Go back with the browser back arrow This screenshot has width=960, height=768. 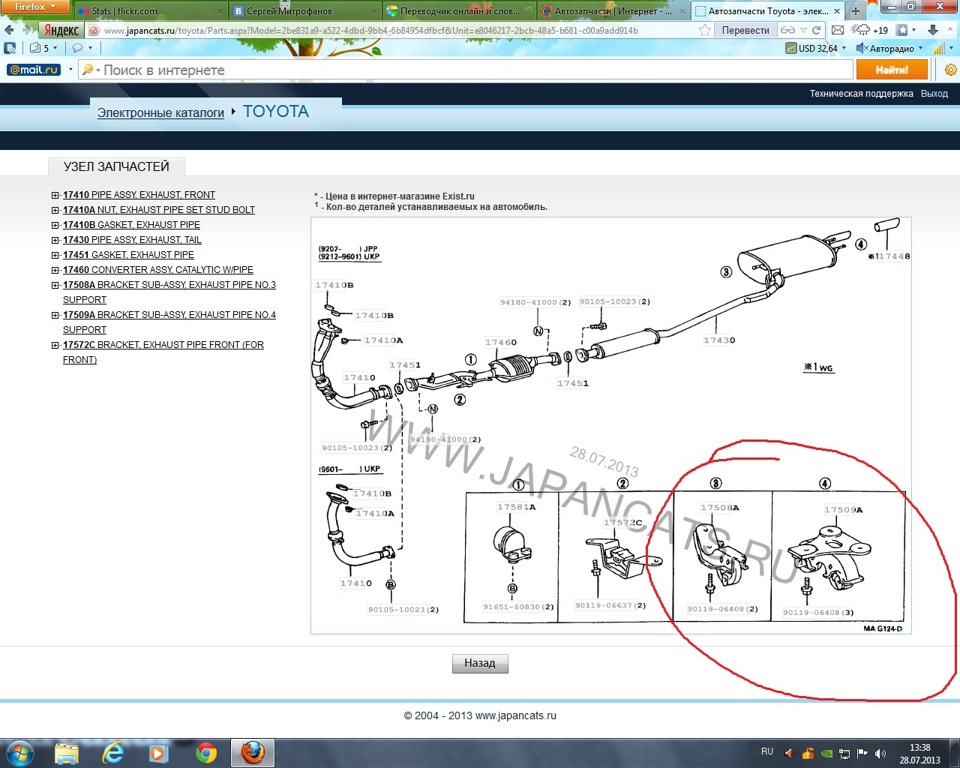(9, 30)
